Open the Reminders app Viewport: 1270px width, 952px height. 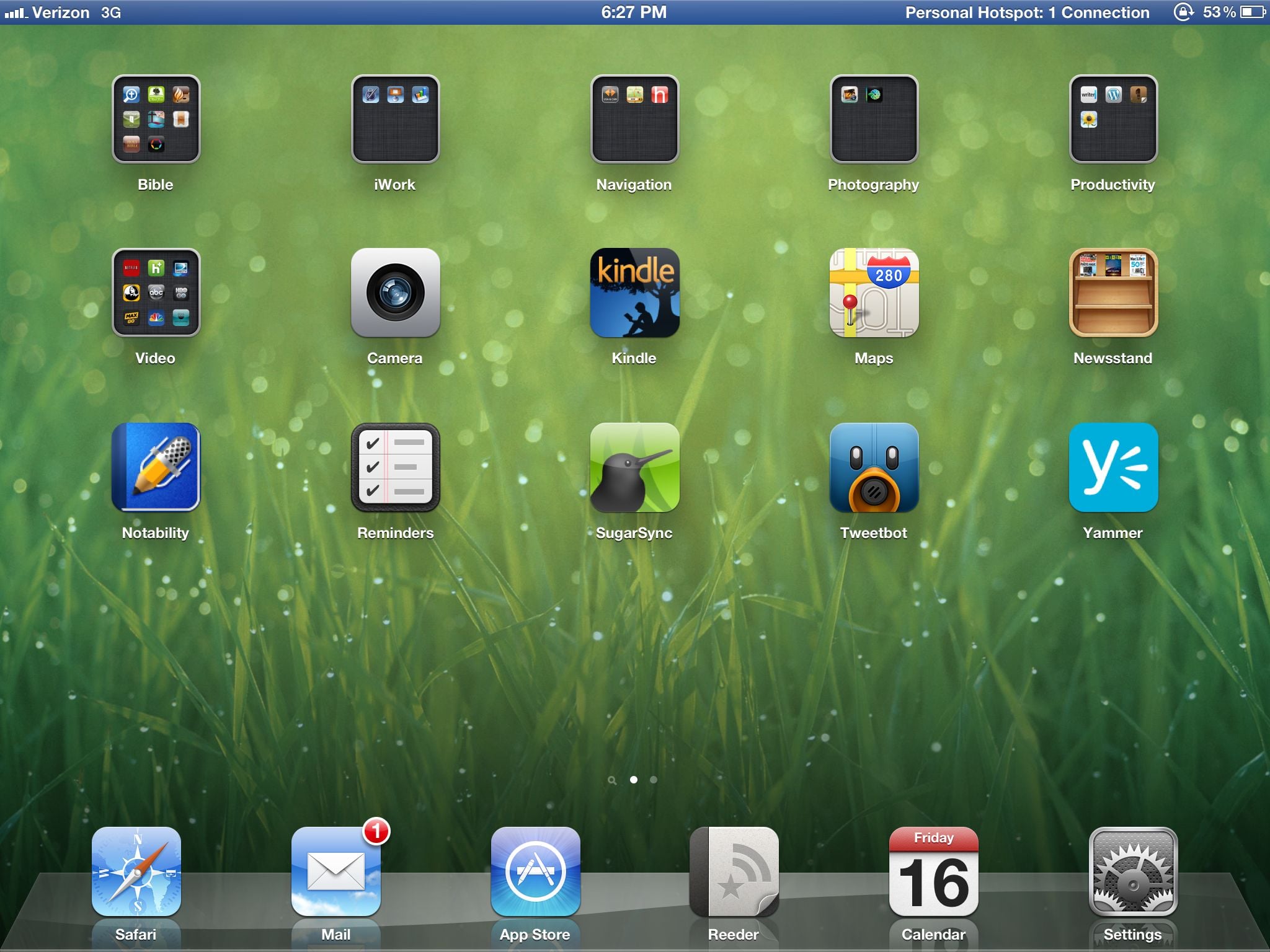pos(395,467)
